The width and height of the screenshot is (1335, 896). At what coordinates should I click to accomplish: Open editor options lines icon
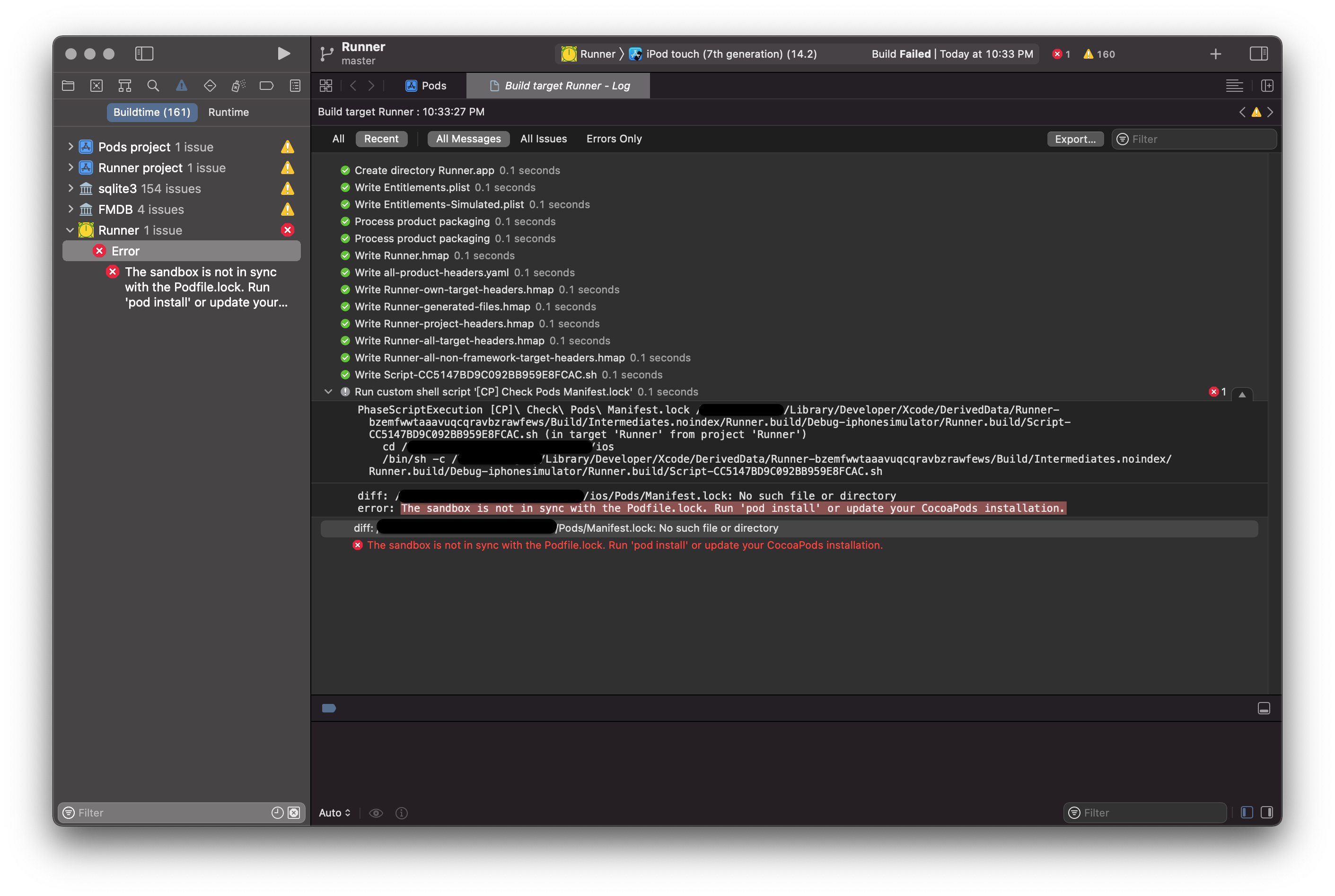pyautogui.click(x=1234, y=86)
